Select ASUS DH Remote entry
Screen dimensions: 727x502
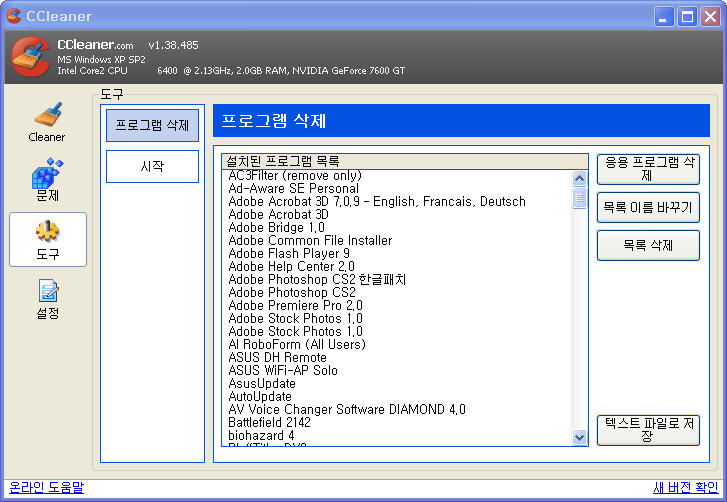point(277,357)
